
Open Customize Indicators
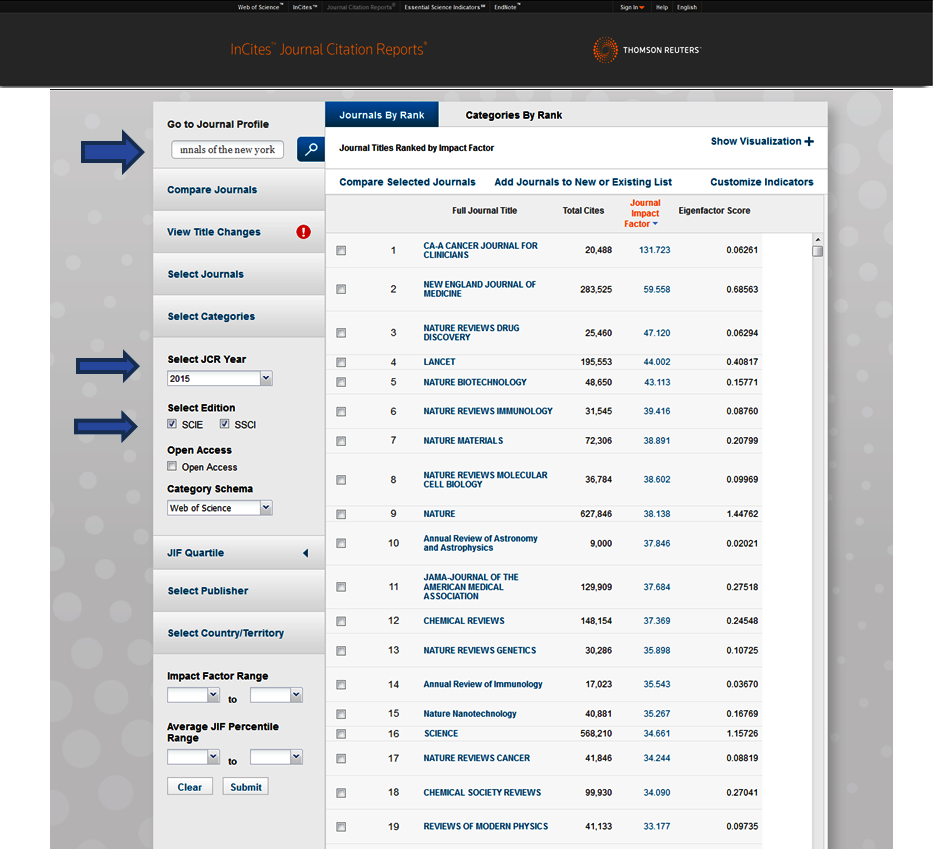coord(762,182)
